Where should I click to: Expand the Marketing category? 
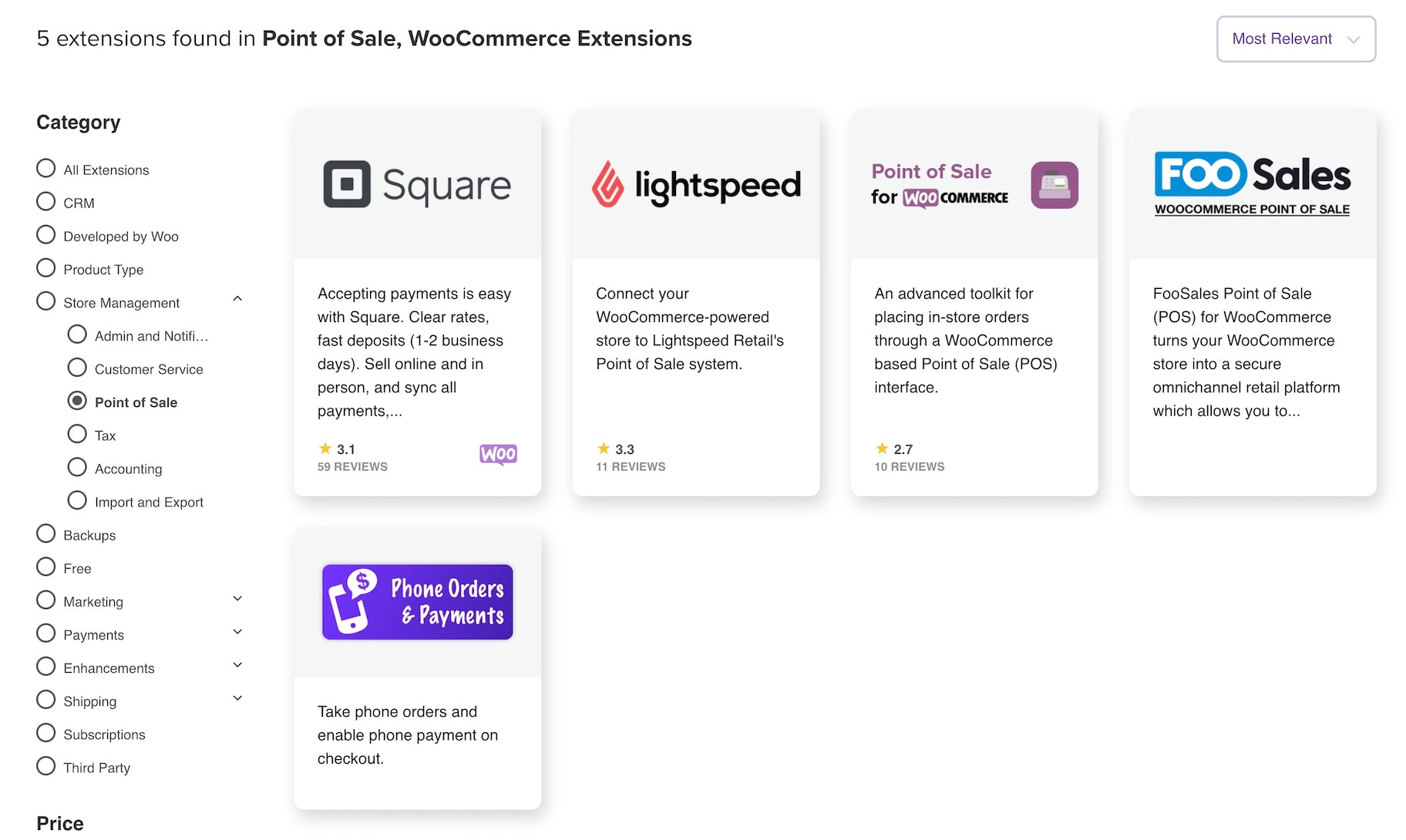[x=237, y=599]
